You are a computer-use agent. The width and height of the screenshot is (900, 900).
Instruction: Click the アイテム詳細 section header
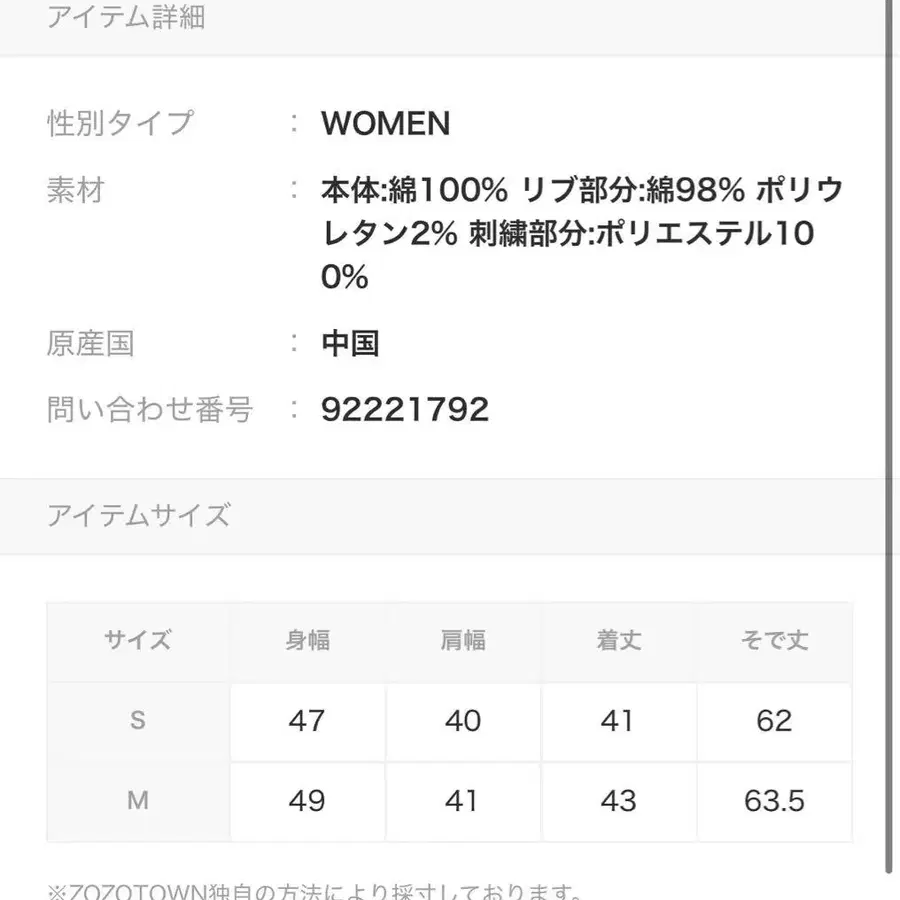tap(126, 18)
